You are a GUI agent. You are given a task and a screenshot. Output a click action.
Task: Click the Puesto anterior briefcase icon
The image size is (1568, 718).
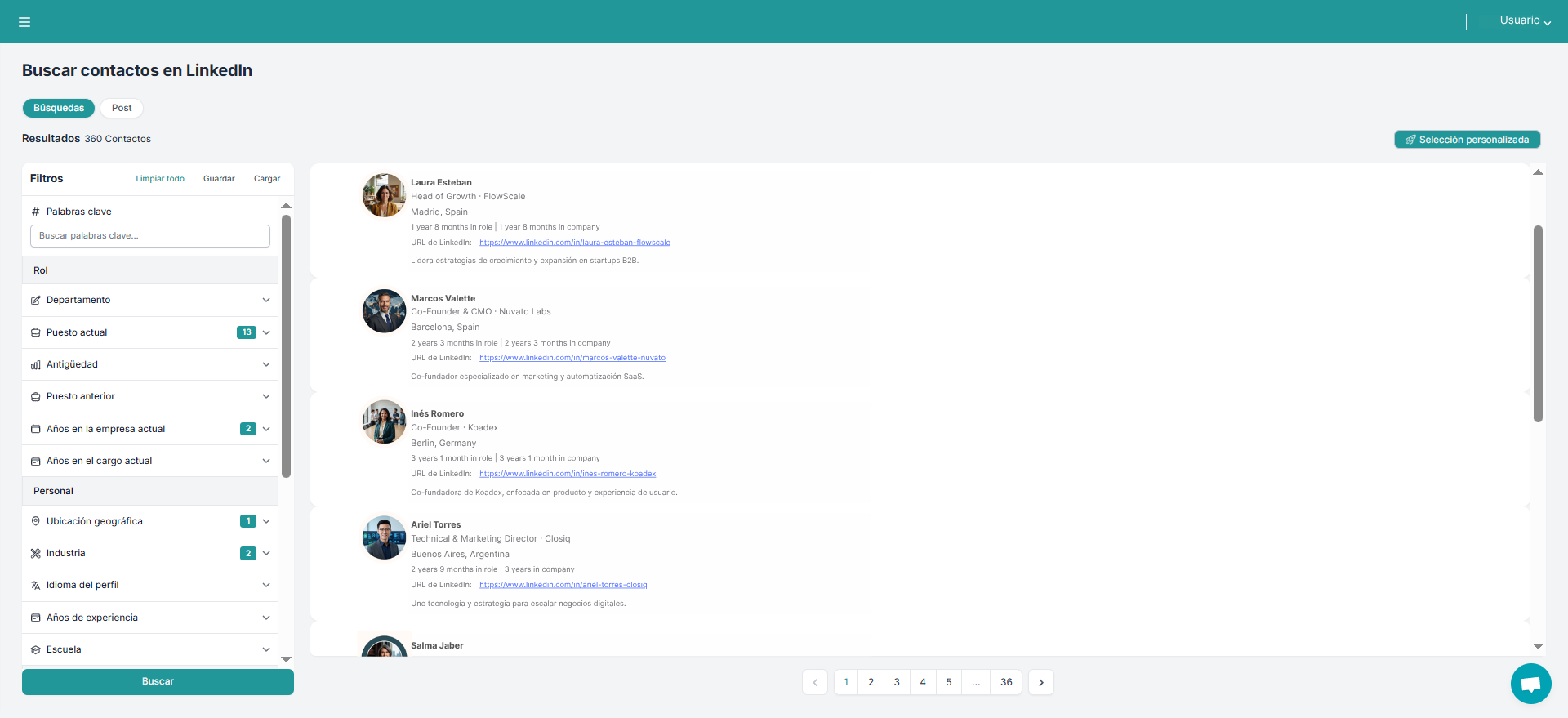36,397
